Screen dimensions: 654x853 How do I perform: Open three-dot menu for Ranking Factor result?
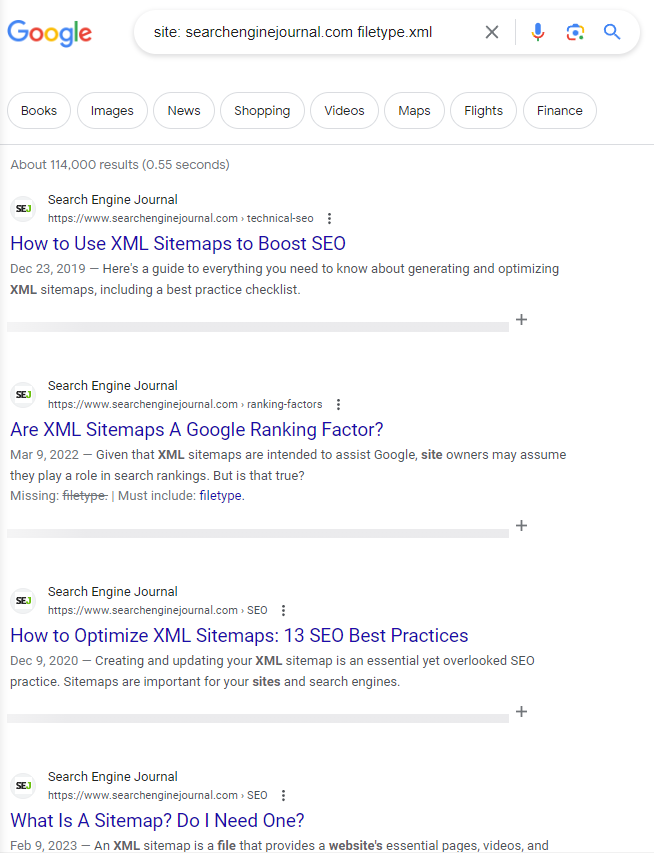[x=338, y=404]
